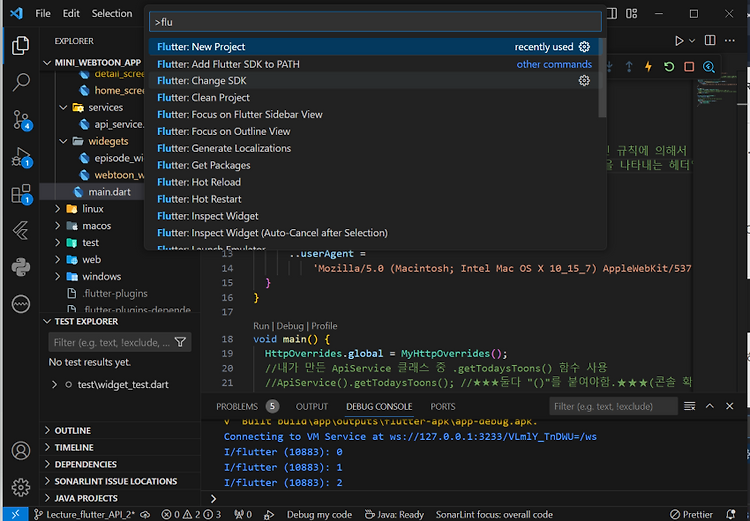Open the Customize Layout icon

coord(631,13)
